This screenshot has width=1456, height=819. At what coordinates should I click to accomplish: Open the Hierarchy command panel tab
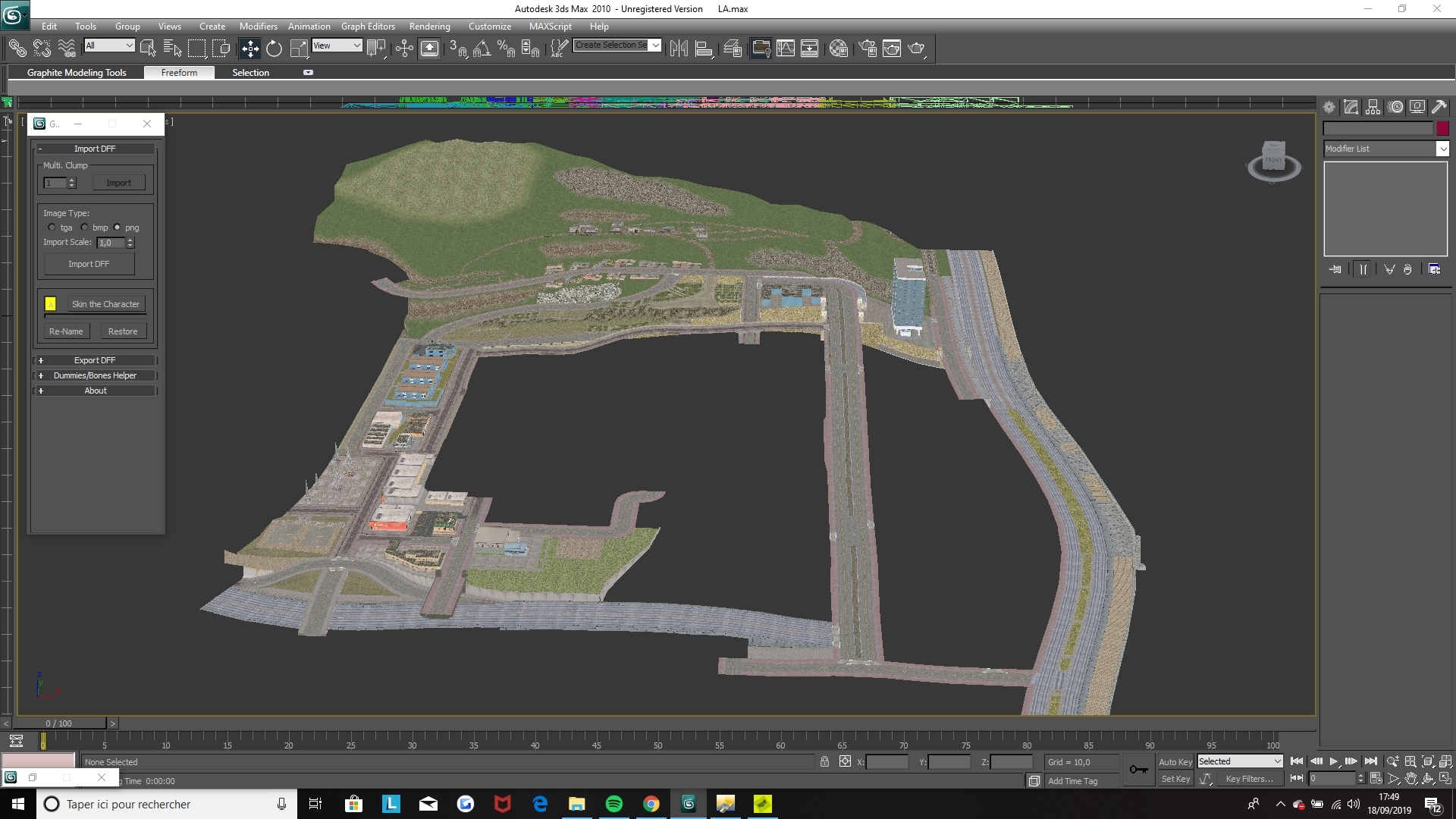[x=1373, y=107]
